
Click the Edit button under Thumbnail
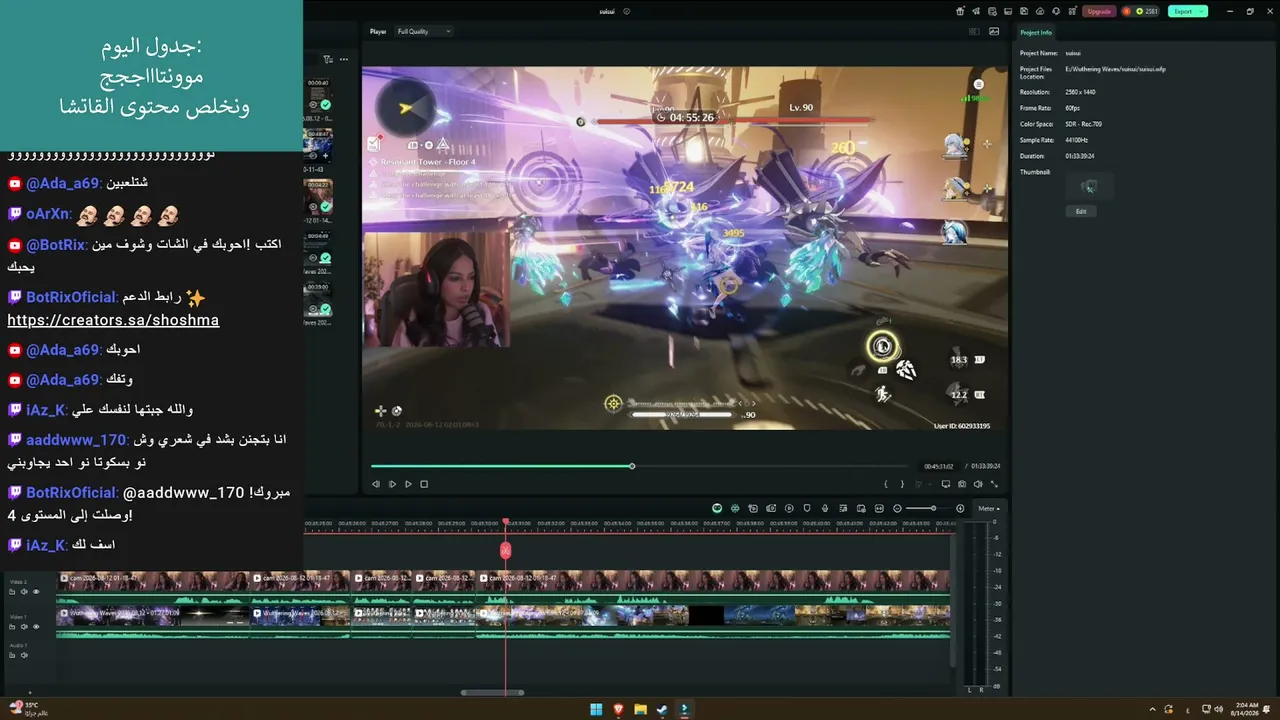coord(1081,211)
